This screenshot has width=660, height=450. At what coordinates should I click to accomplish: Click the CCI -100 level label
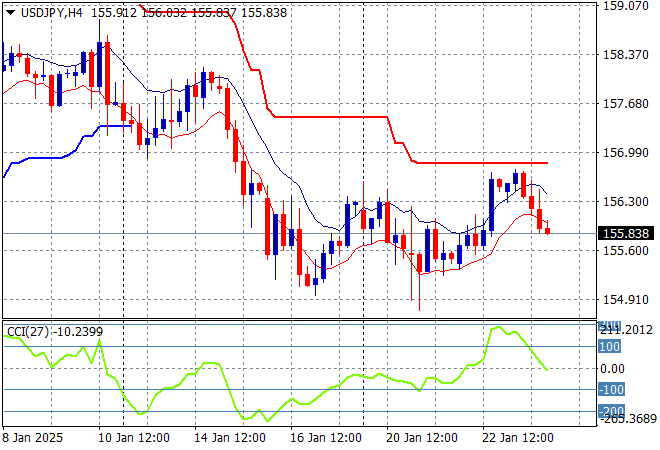pyautogui.click(x=610, y=390)
